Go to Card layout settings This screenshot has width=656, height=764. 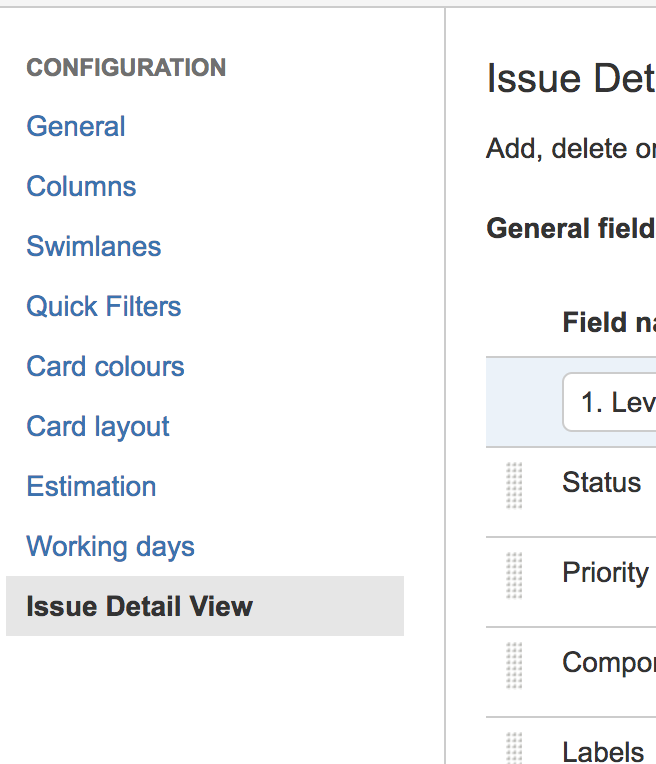[98, 426]
